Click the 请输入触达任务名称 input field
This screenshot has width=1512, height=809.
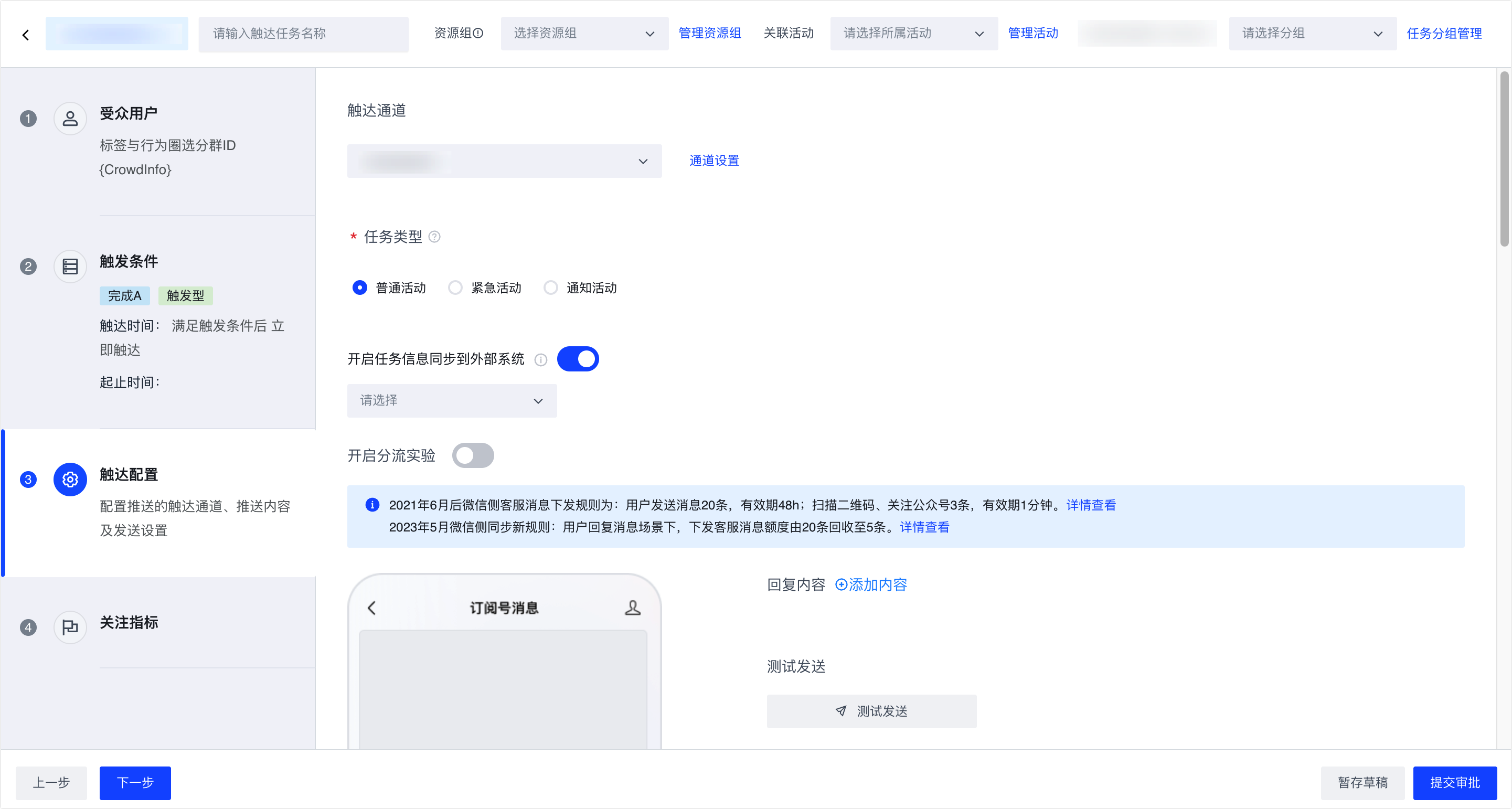click(x=303, y=34)
